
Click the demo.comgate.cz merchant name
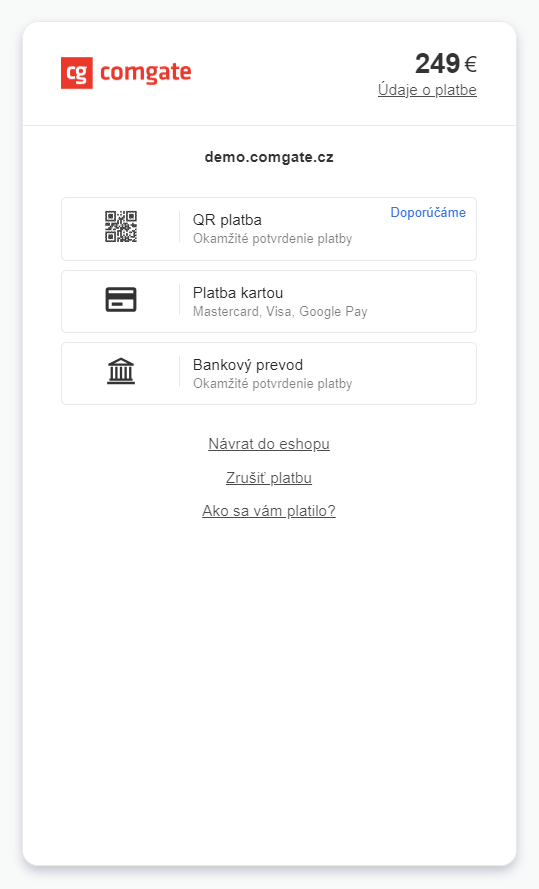click(x=269, y=157)
